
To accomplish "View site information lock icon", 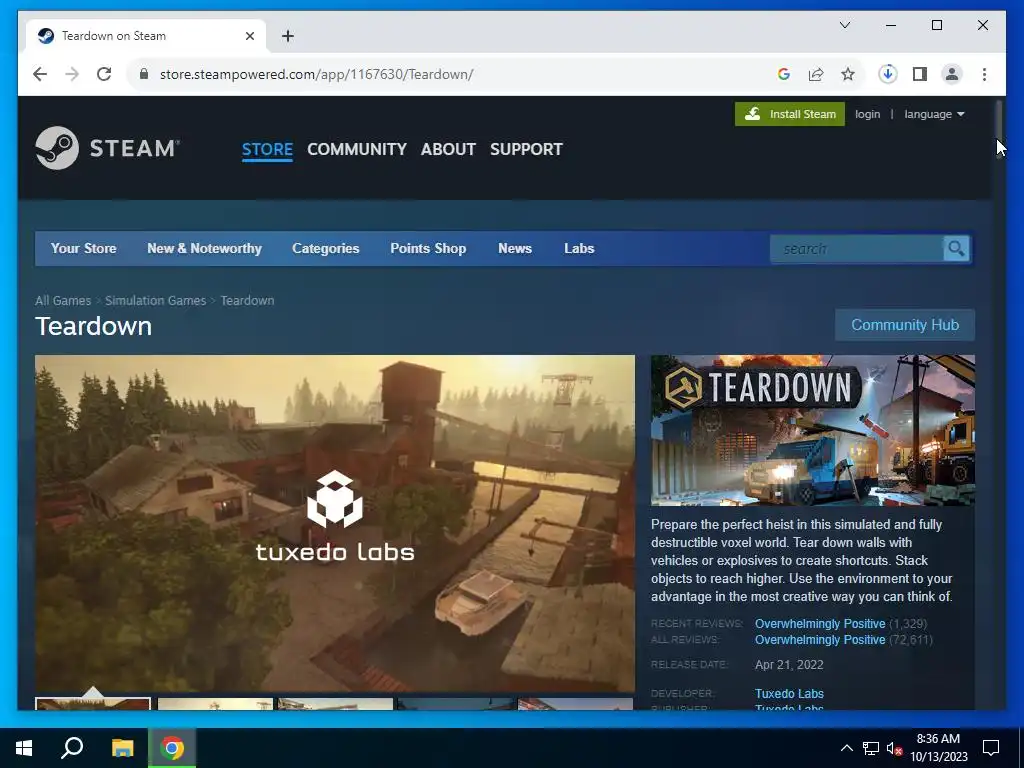I will coord(144,74).
